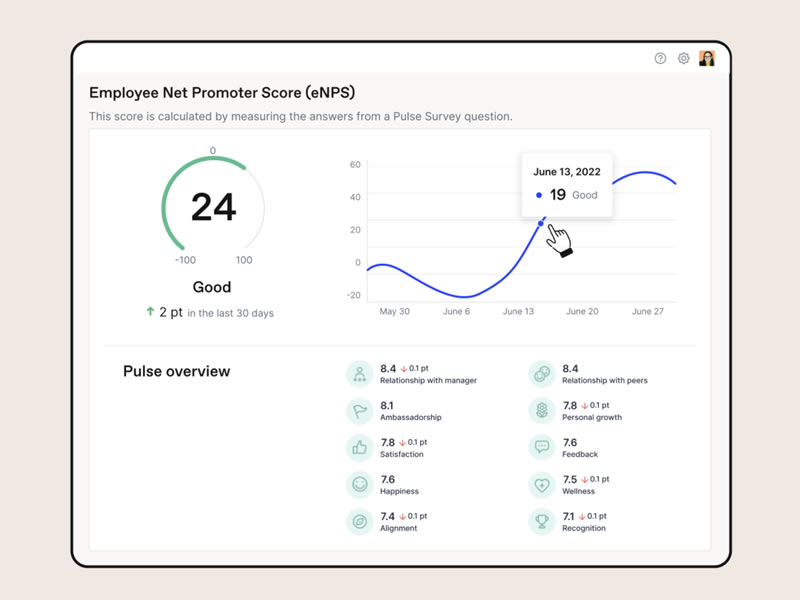The width and height of the screenshot is (800, 600).
Task: Click the June 13, 2022 tooltip
Action: tap(567, 184)
